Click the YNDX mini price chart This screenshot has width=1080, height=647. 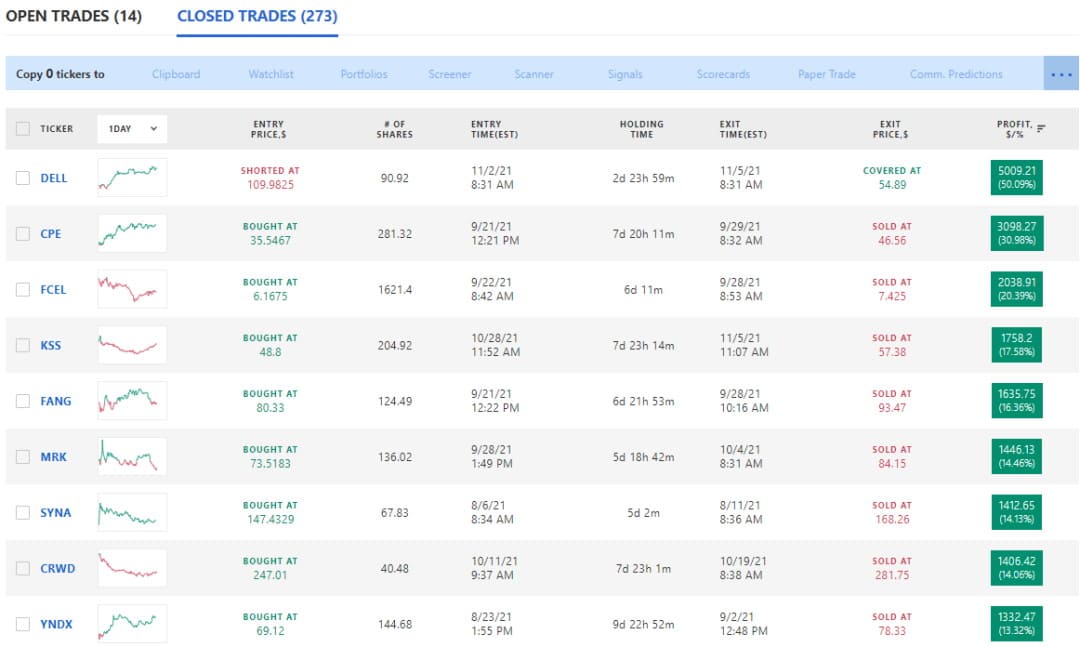(132, 624)
